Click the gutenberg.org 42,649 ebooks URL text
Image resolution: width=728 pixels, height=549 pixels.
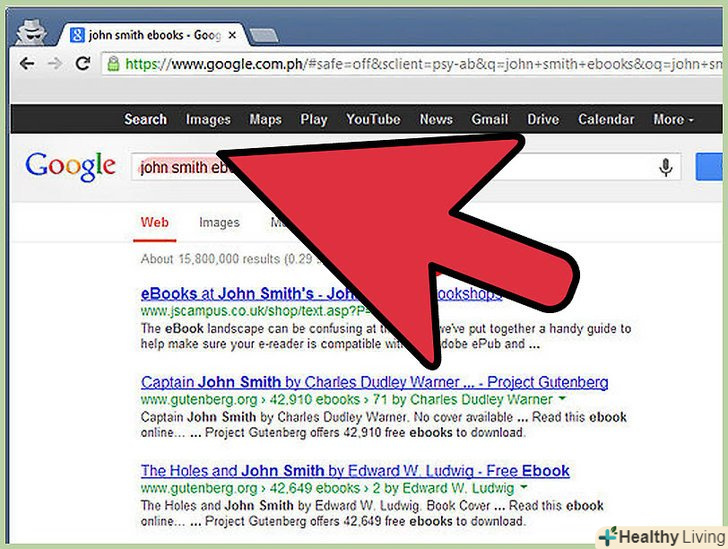[327, 488]
